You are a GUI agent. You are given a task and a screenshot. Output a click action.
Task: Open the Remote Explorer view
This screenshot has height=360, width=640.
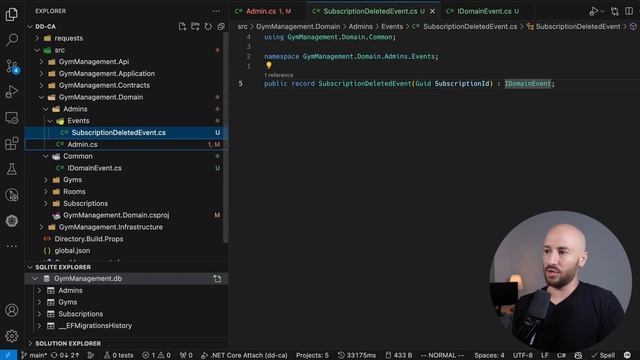11,118
